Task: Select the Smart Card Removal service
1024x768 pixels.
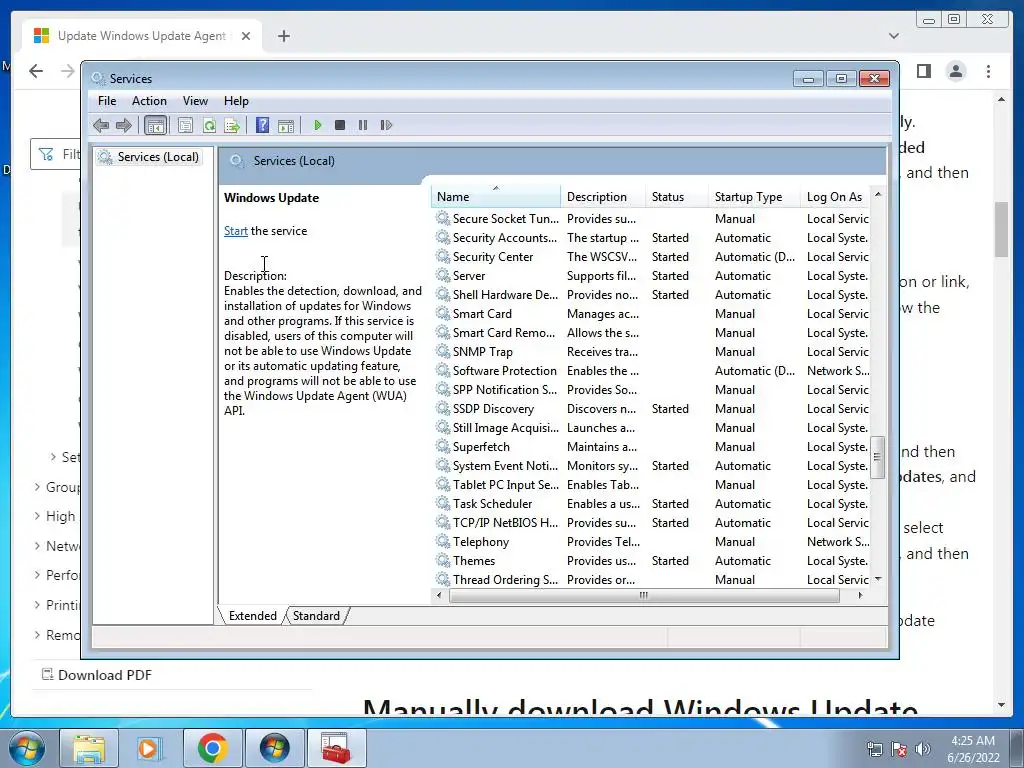Action: (x=651, y=332)
